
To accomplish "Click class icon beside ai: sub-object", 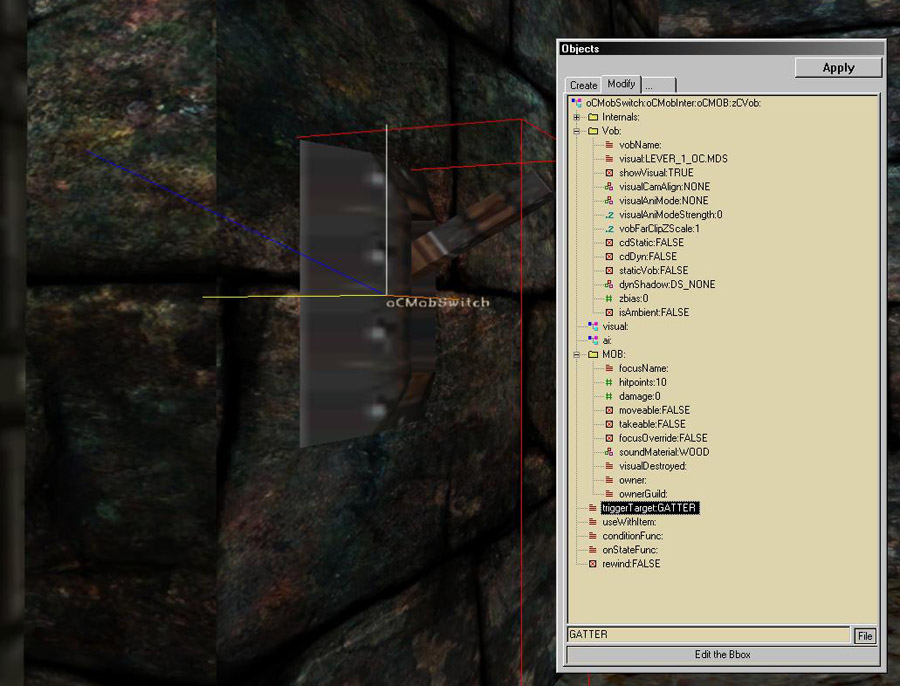I will tap(593, 340).
